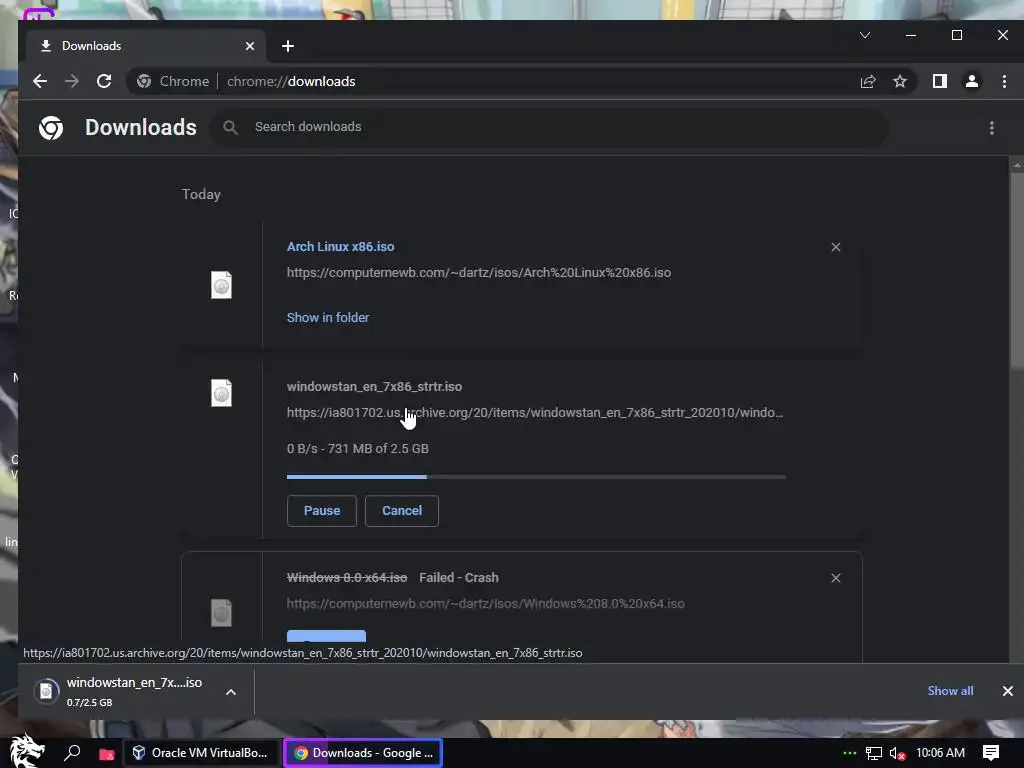Open the dragon Start menu icon
The height and width of the screenshot is (768, 1024).
pos(27,751)
